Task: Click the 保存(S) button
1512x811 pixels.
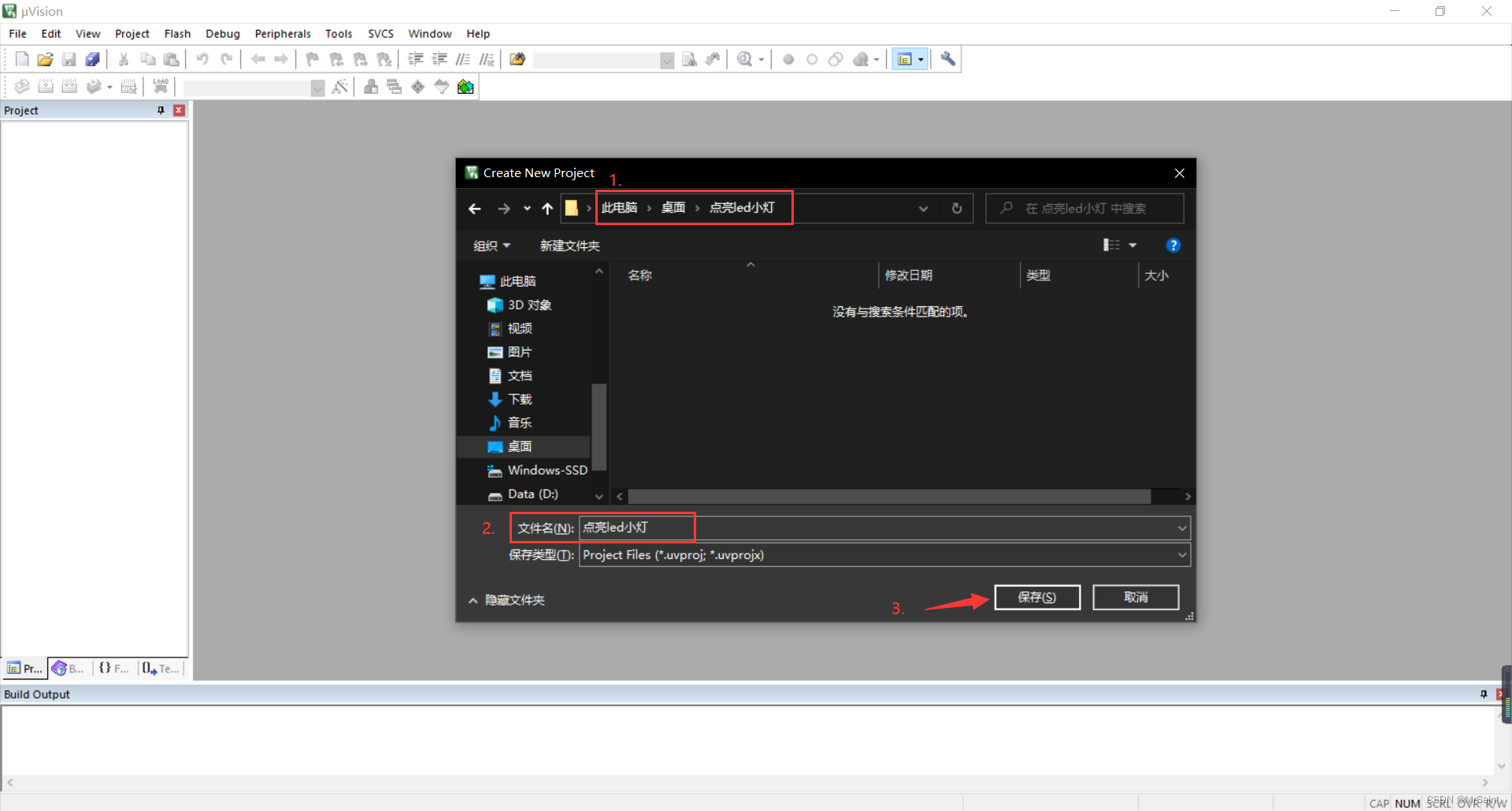Action: (1037, 598)
